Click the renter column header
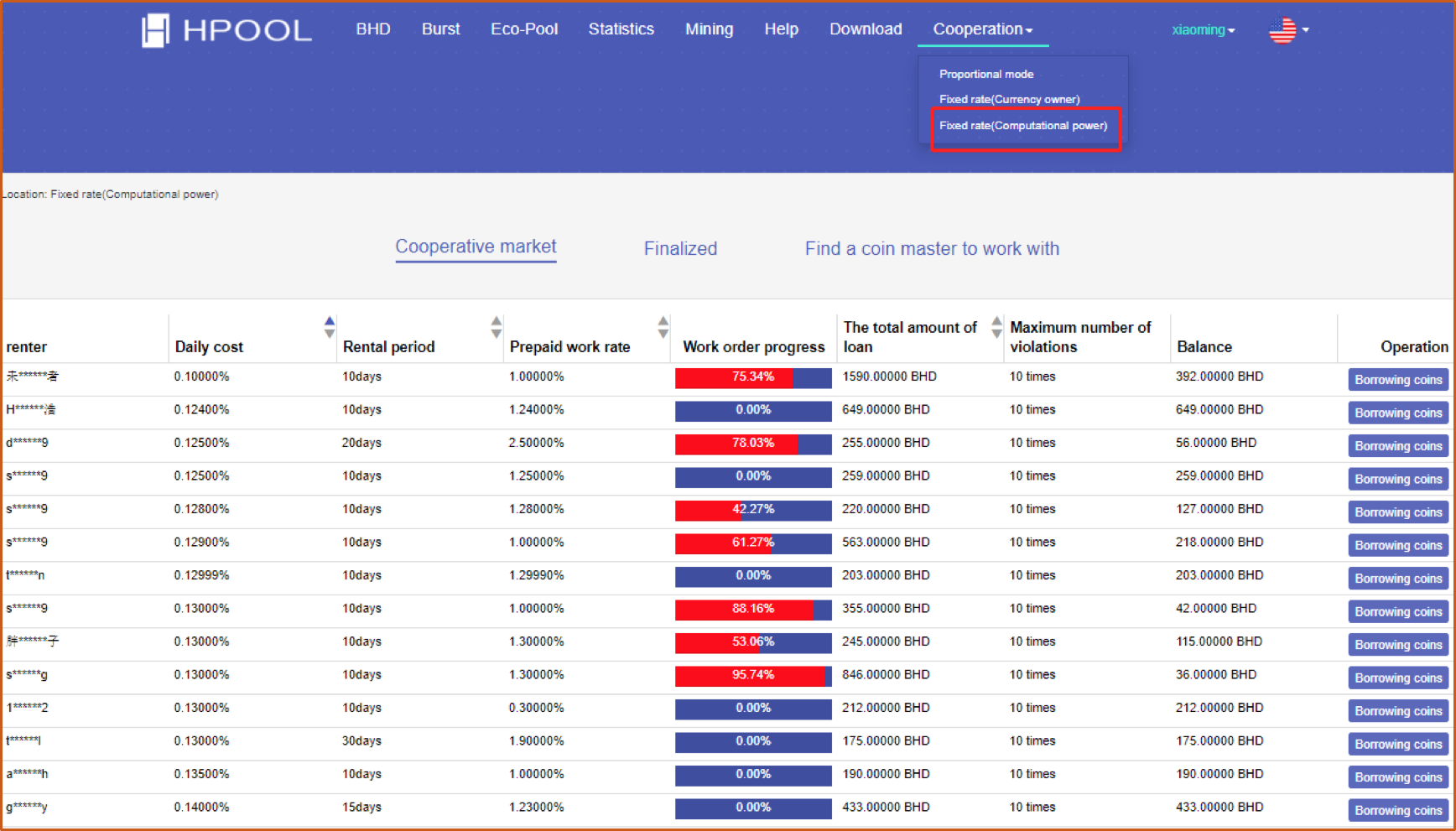This screenshot has width=1456, height=831. point(27,347)
